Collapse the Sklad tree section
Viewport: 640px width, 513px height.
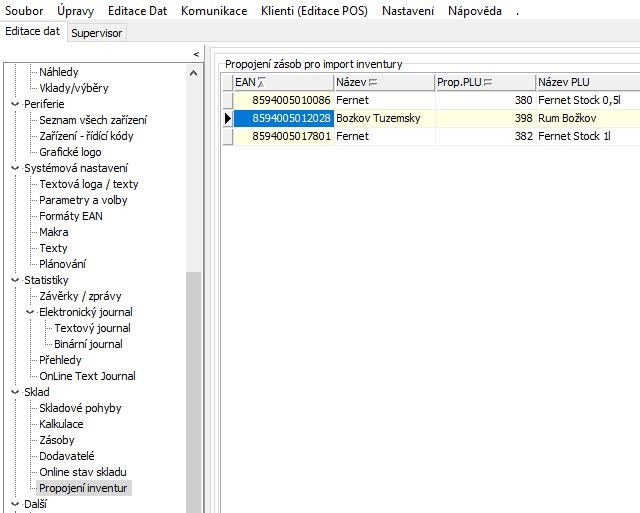coord(14,392)
